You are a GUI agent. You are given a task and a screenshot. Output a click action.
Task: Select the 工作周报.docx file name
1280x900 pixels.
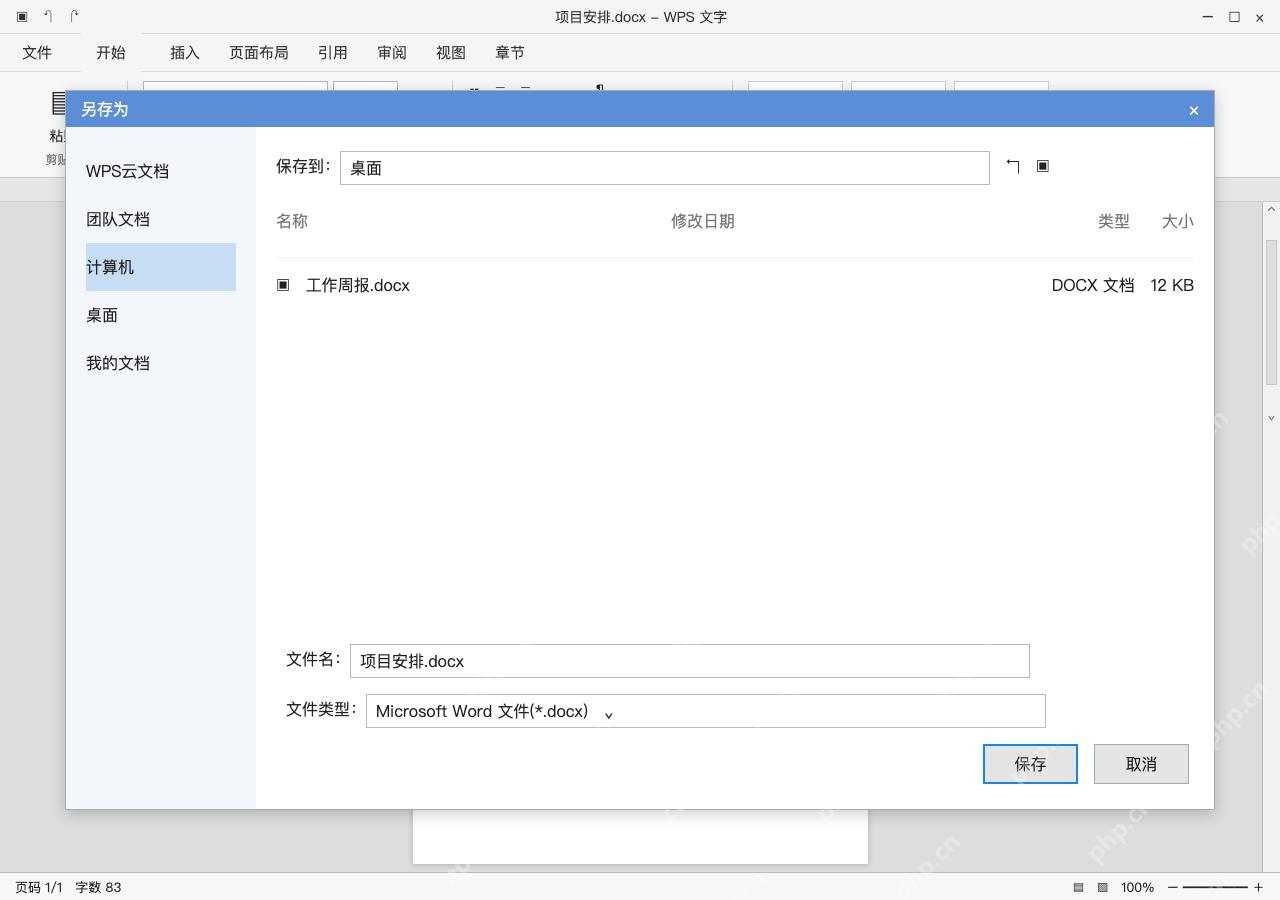click(x=358, y=285)
